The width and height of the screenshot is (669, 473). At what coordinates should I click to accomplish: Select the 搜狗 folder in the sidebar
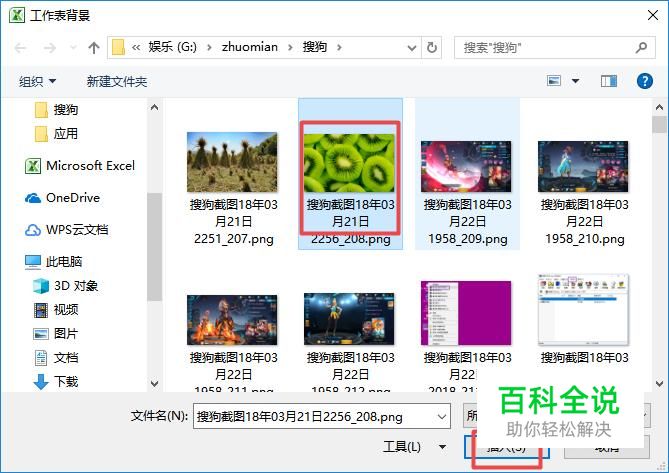click(56, 110)
